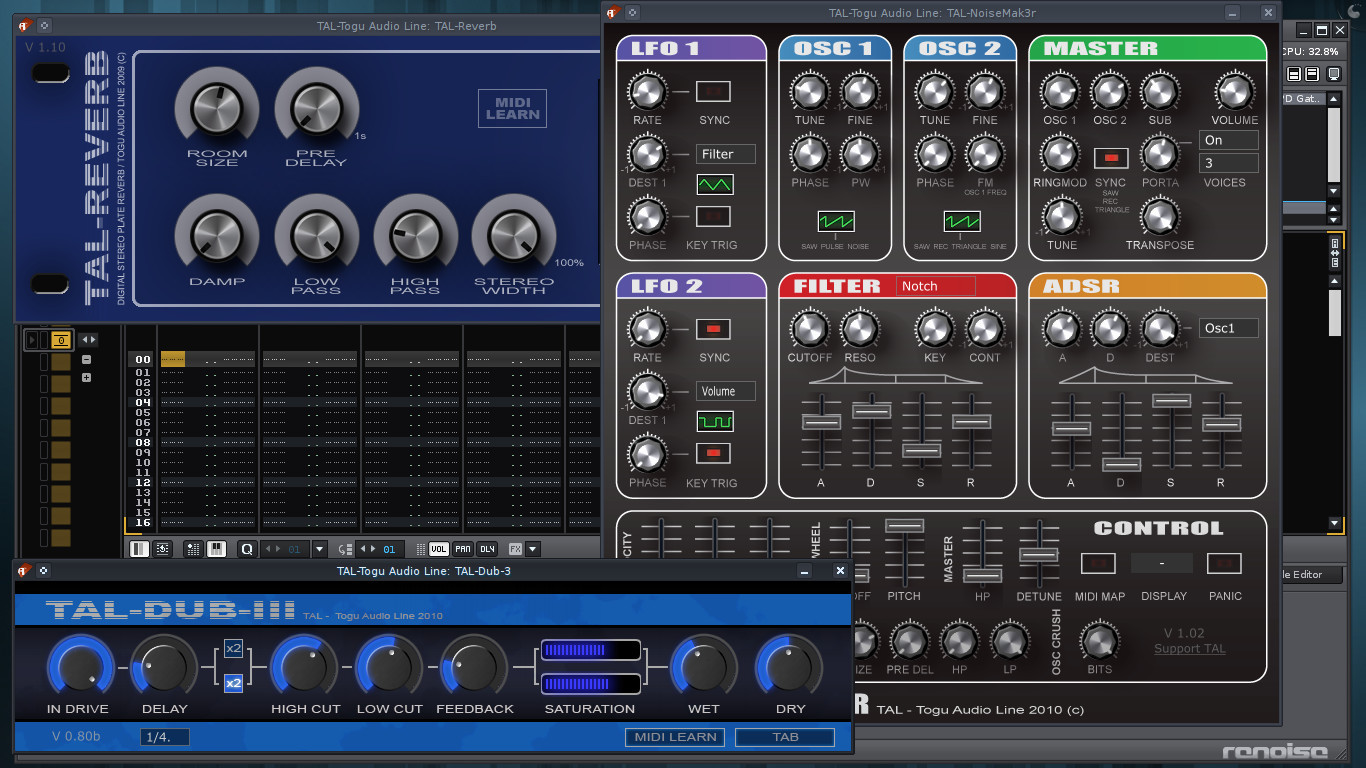
Task: Toggle LFO 2 SYNC switch
Action: click(x=713, y=329)
